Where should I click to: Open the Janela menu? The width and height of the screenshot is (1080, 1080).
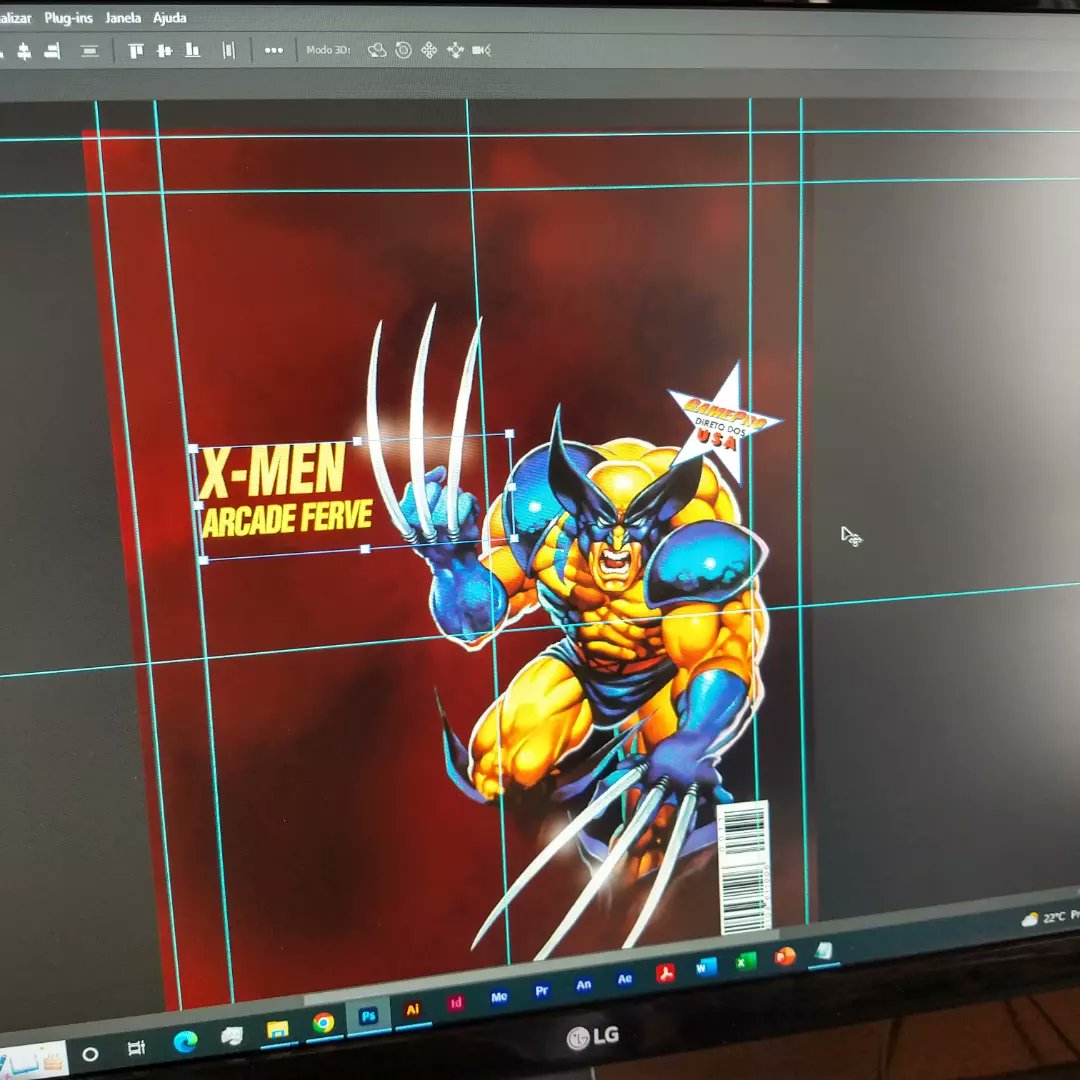pos(123,18)
